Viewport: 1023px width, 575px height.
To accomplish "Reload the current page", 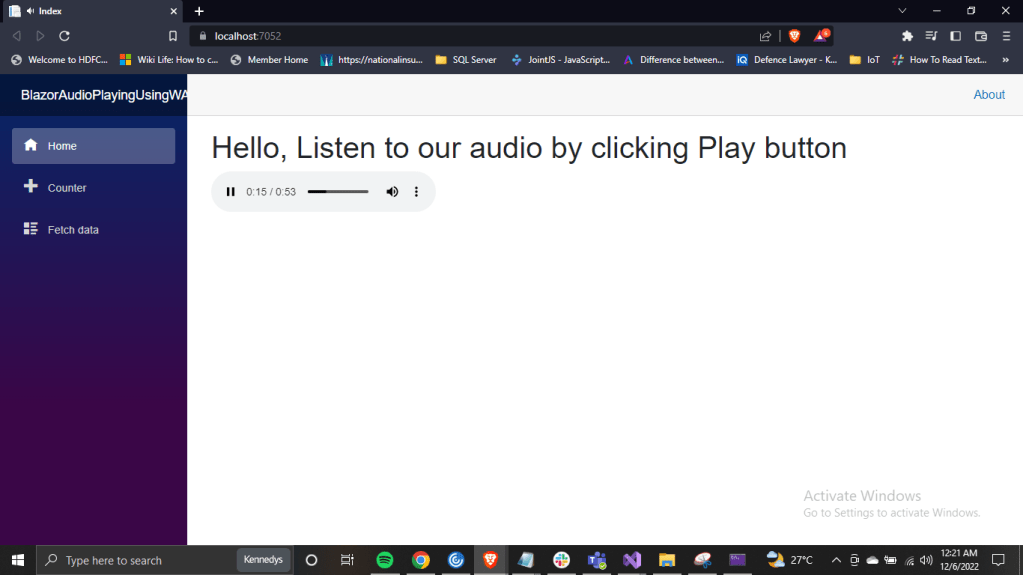I will [65, 36].
